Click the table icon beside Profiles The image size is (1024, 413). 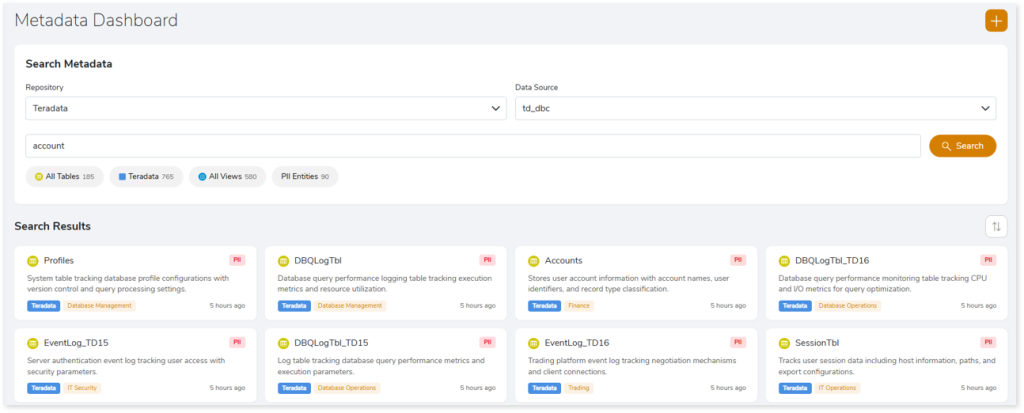[33, 261]
